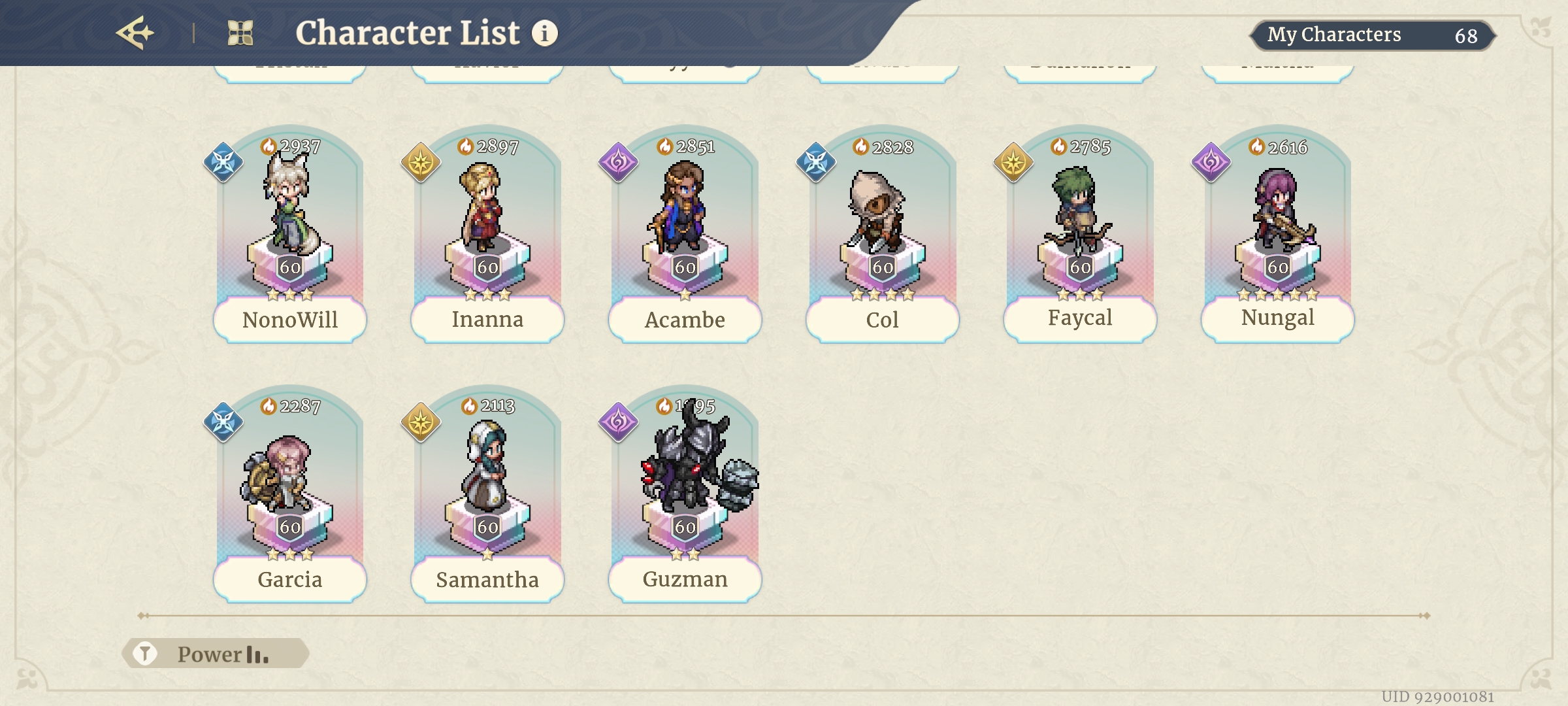Click the Guzman name label

[685, 579]
